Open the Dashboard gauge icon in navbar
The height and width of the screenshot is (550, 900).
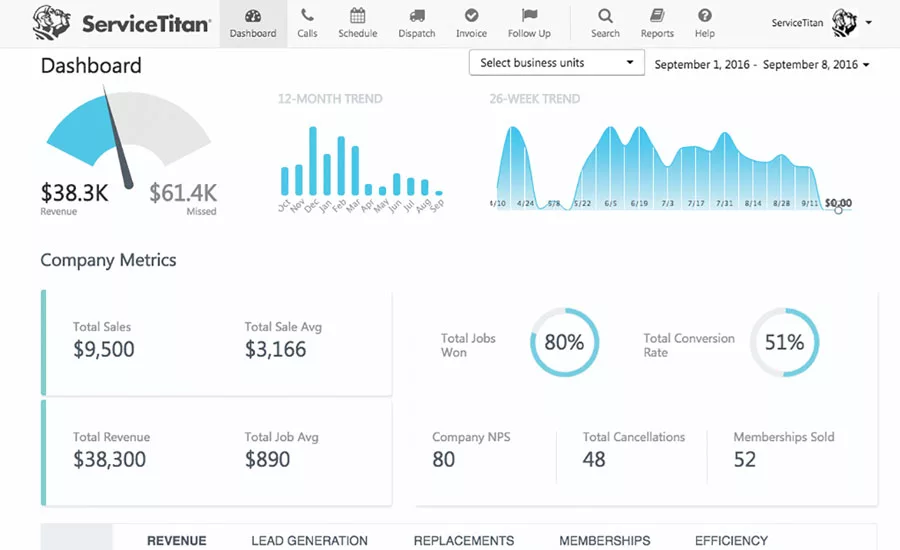(253, 16)
